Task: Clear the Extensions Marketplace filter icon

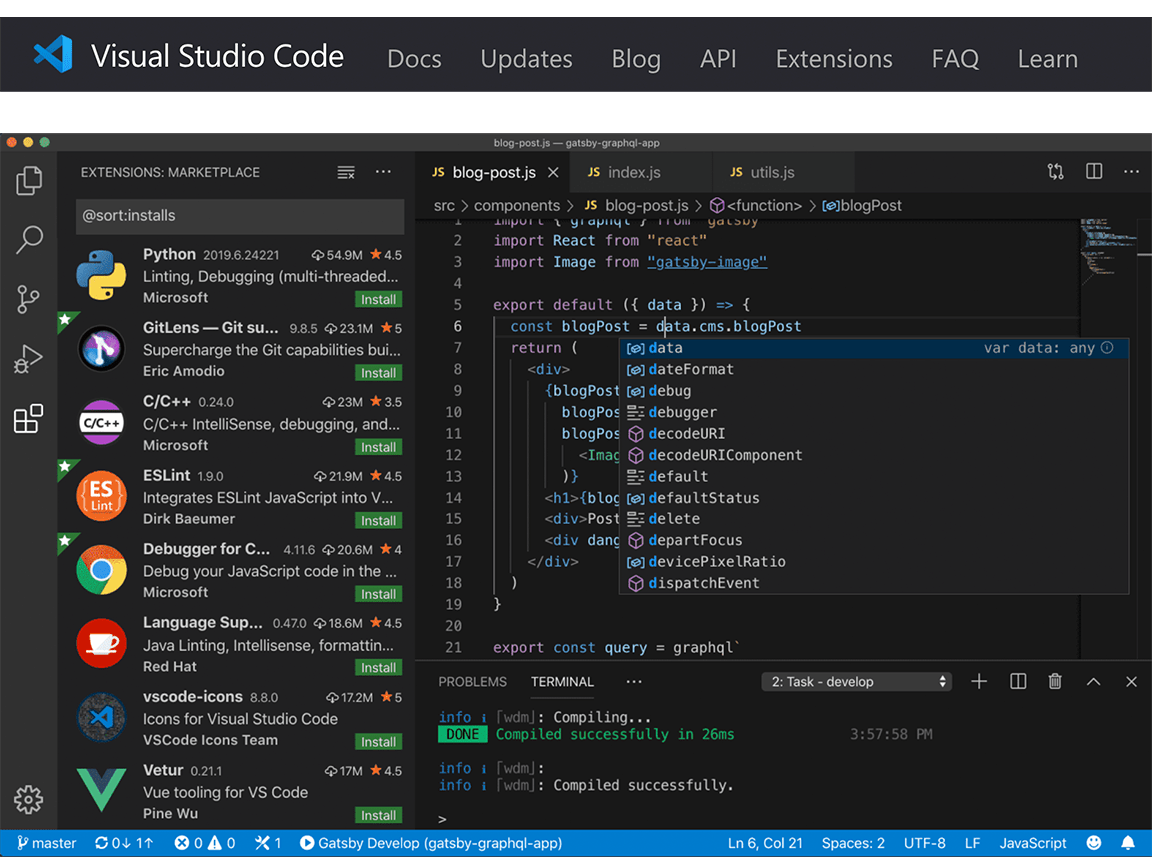Action: pos(346,172)
